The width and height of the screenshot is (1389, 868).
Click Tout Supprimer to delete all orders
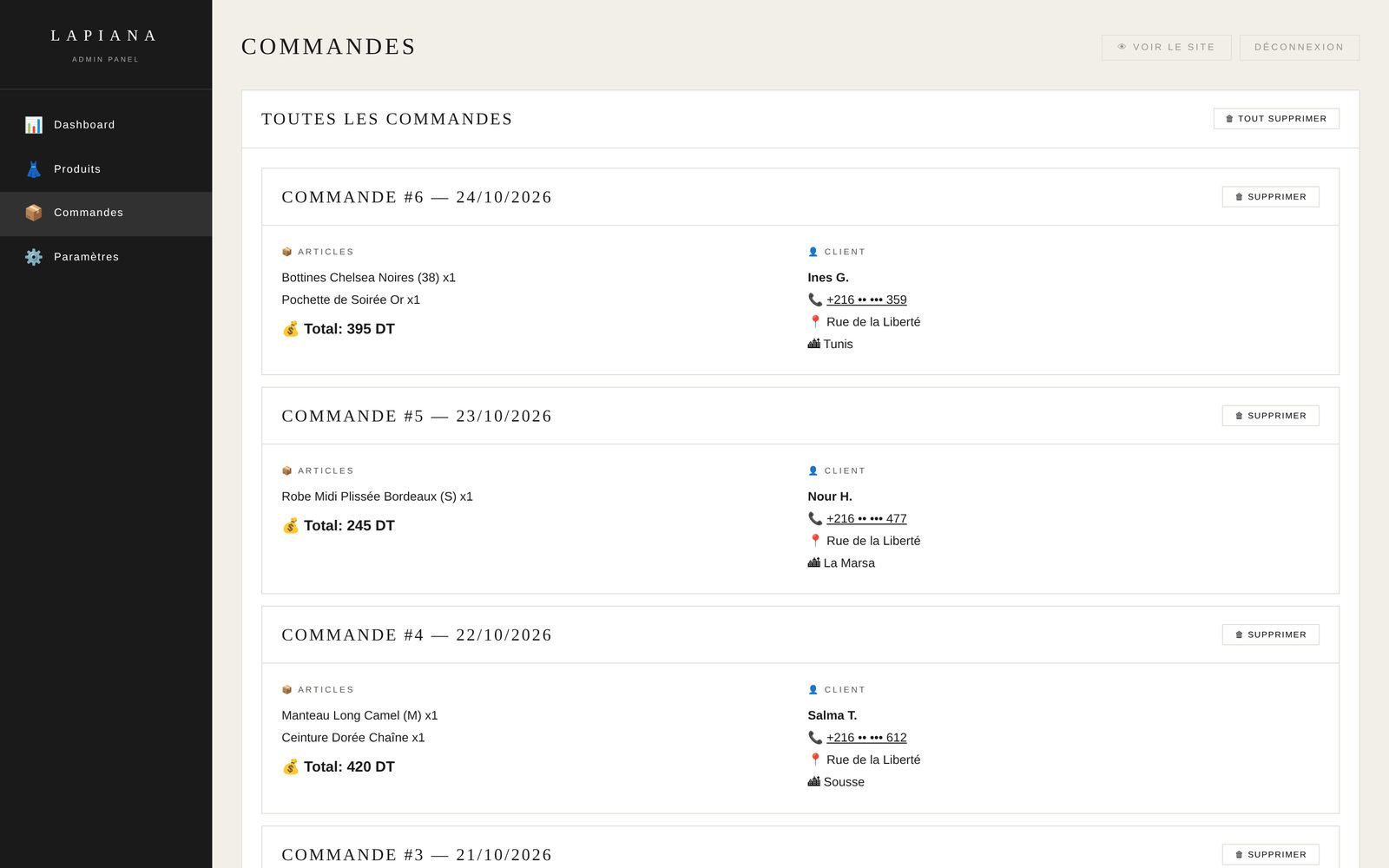(1276, 119)
